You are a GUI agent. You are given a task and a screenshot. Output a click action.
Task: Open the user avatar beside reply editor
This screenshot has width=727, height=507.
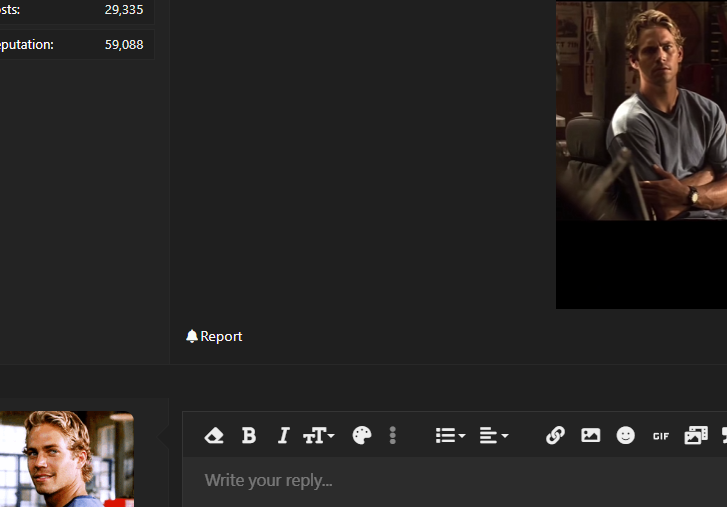[67, 459]
